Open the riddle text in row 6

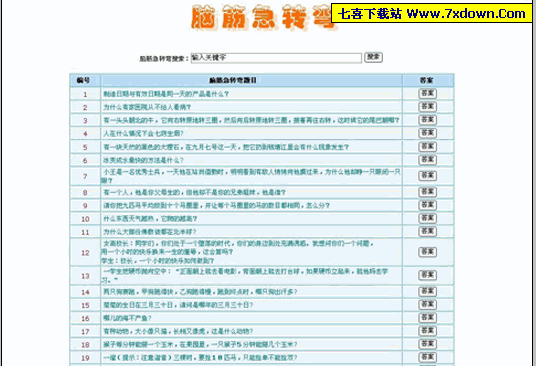tap(144, 160)
